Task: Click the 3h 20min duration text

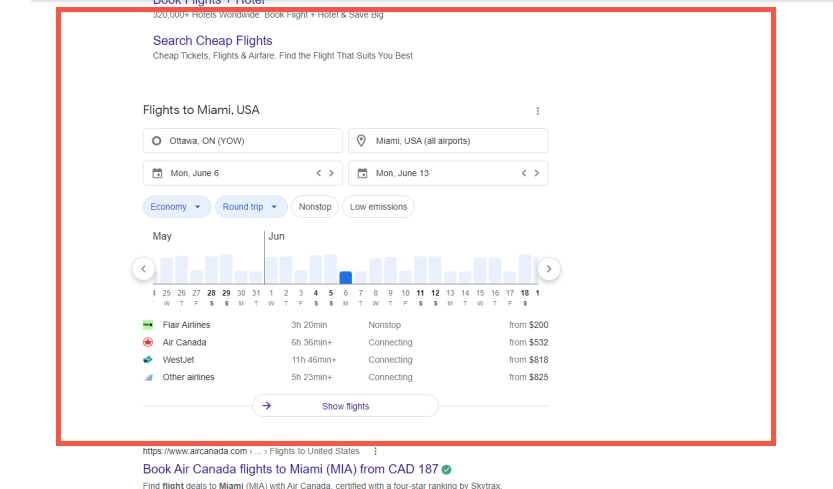Action: point(309,325)
